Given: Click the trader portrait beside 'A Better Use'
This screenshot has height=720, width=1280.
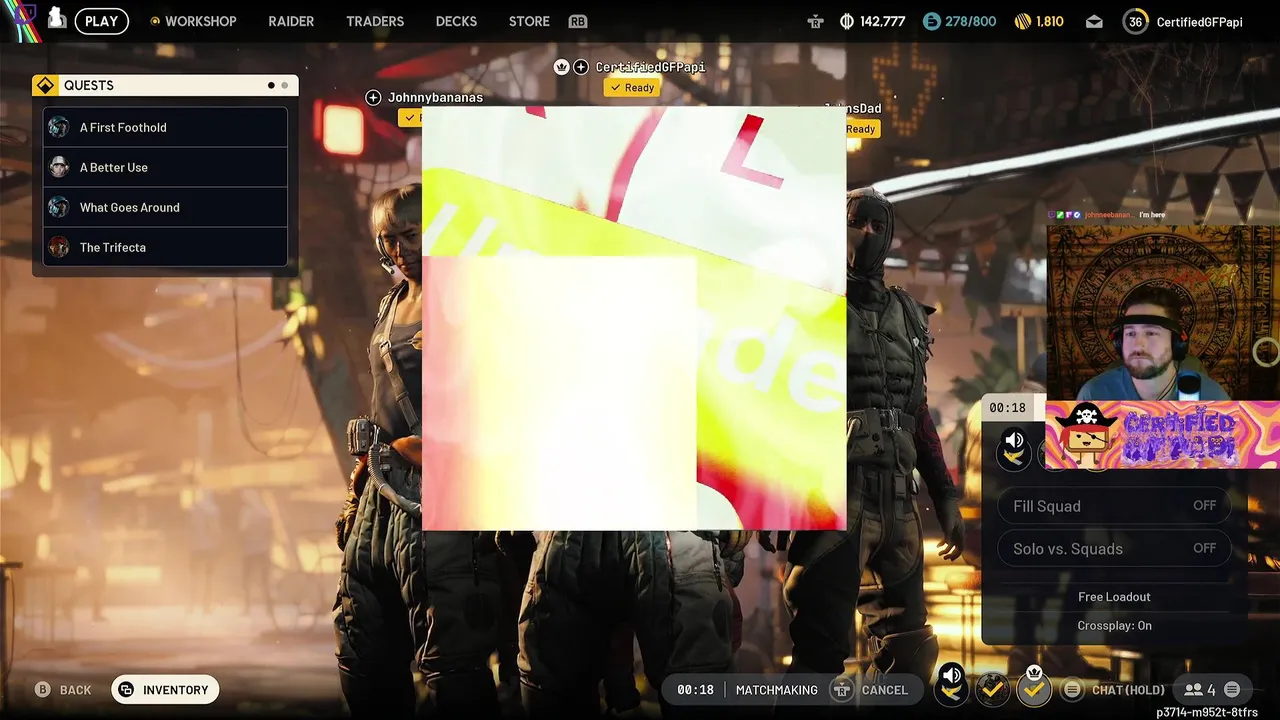Looking at the screenshot, I should click(59, 167).
